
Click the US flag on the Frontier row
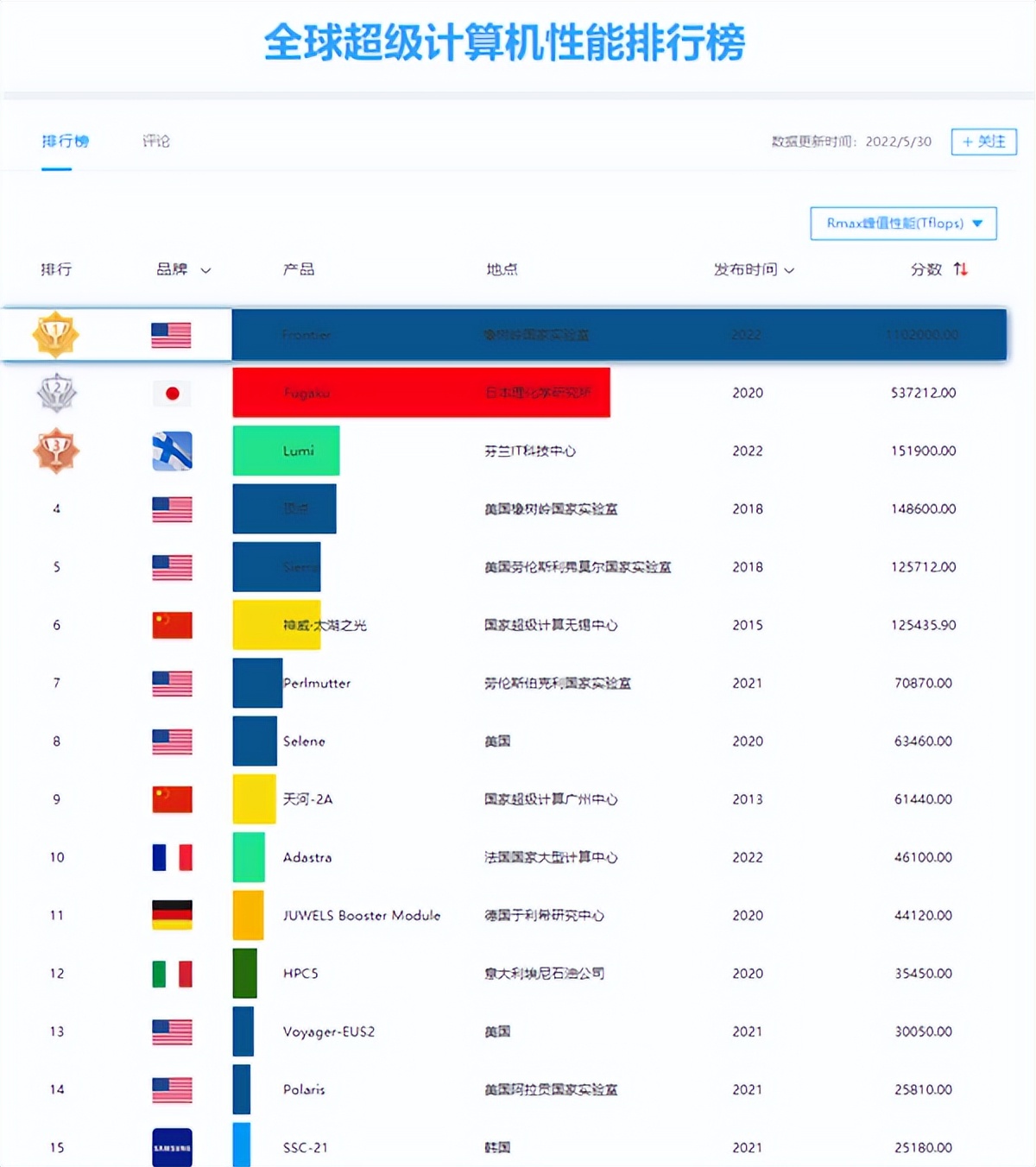(x=172, y=335)
